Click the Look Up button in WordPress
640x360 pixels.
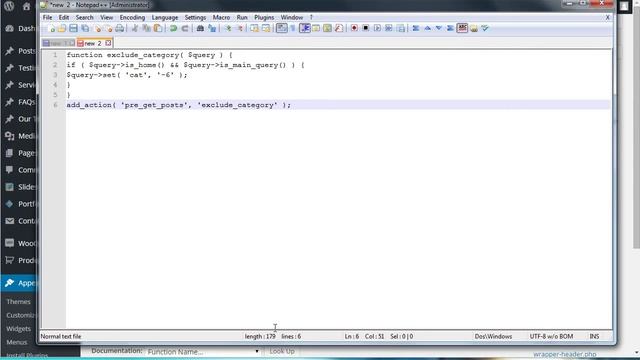click(x=282, y=351)
